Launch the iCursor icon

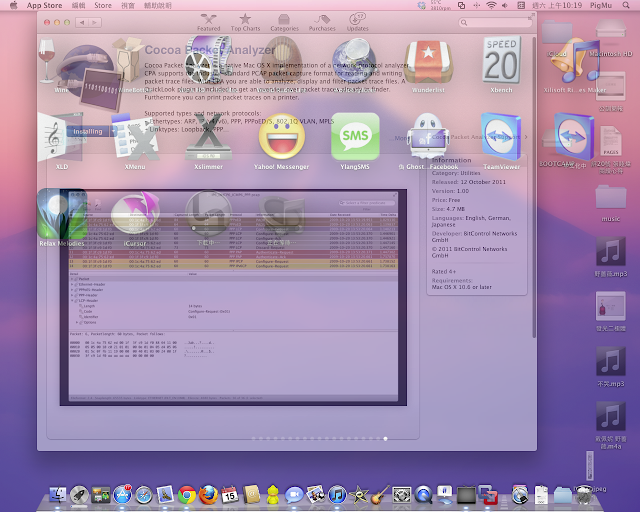[135, 214]
